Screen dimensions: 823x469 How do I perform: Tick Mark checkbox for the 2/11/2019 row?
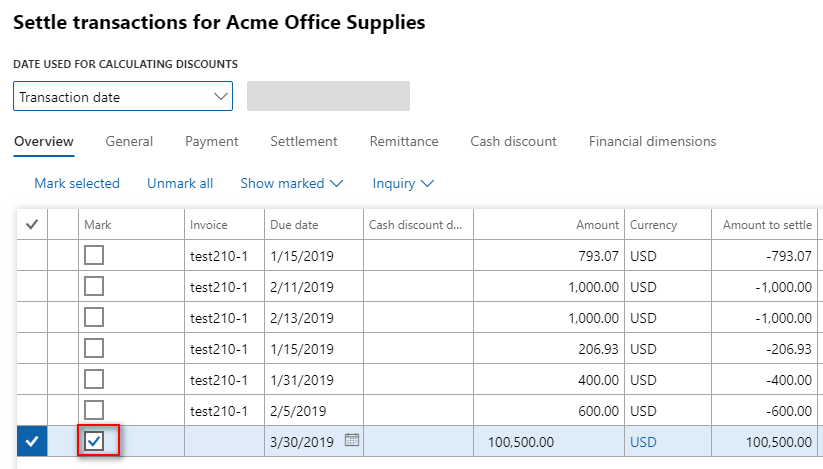pos(94,287)
